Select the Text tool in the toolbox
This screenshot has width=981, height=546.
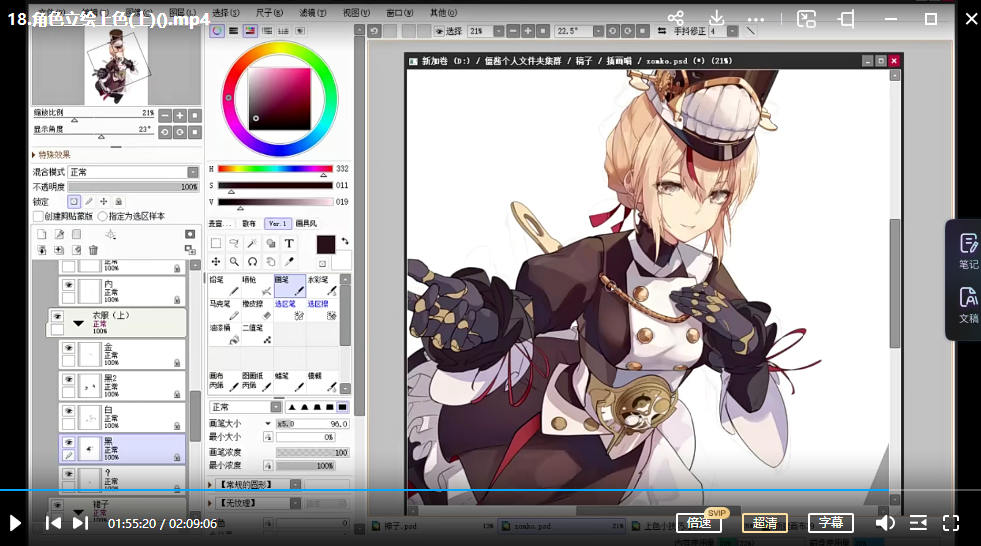tap(289, 243)
